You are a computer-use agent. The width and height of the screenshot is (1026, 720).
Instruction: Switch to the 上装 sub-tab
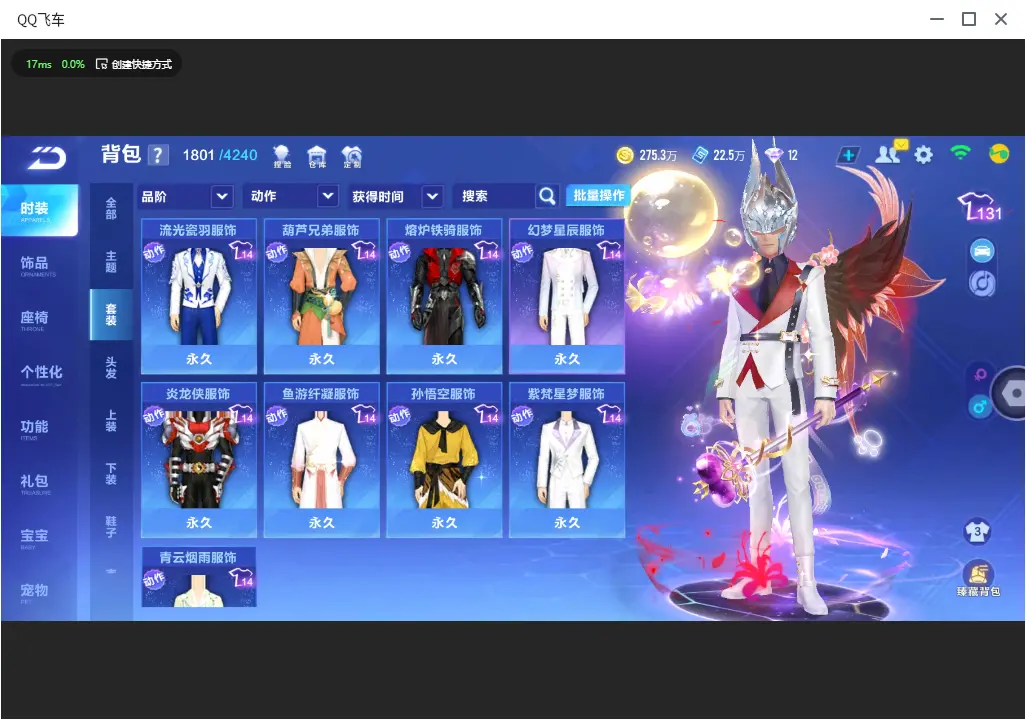[111, 420]
